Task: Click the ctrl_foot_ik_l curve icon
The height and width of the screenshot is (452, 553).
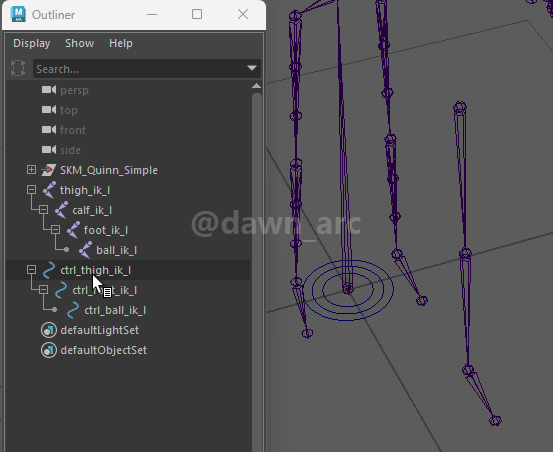Action: coord(61,290)
